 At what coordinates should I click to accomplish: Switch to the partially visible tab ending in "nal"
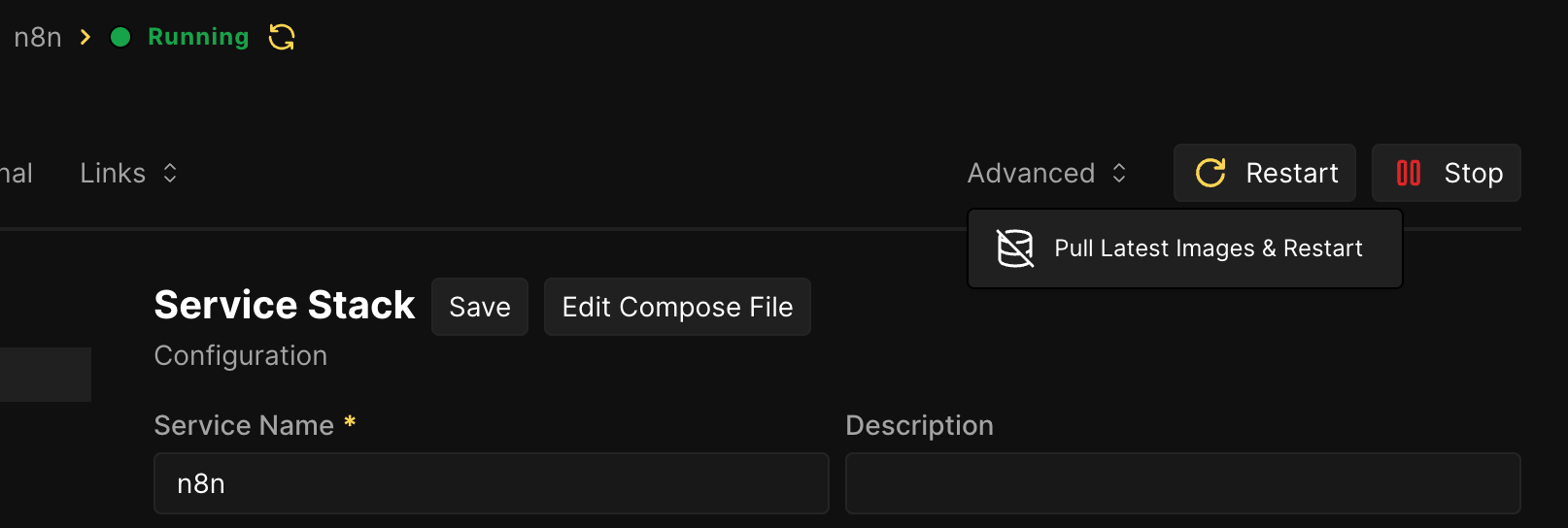point(16,173)
